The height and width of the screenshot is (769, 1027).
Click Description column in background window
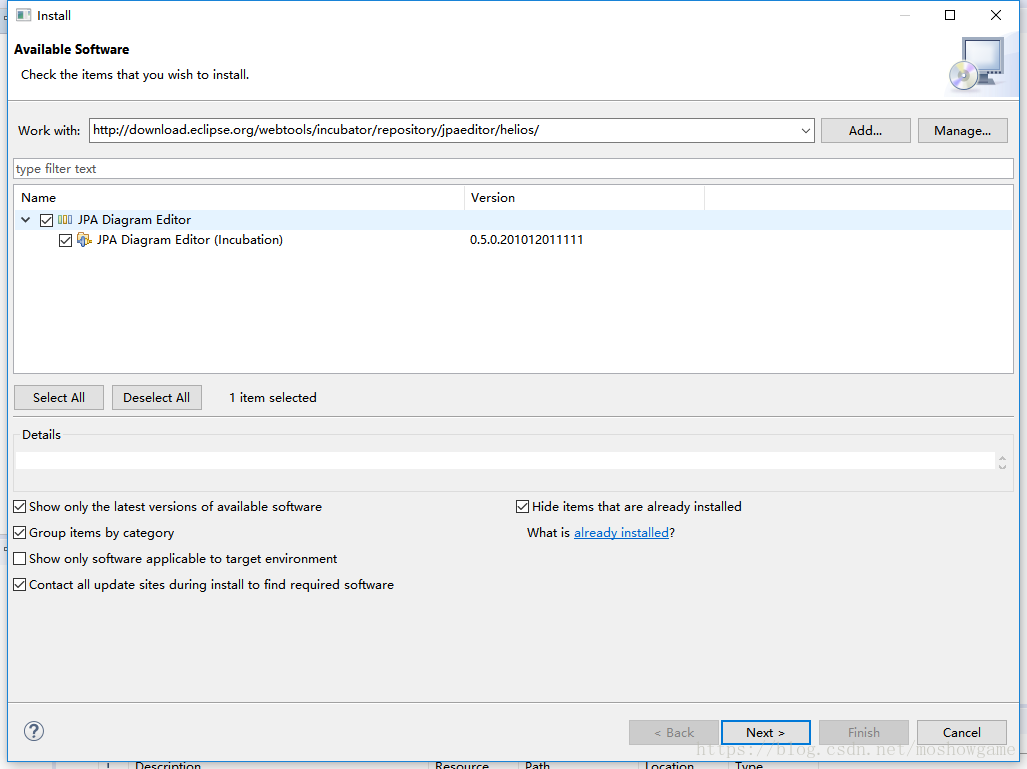[168, 765]
